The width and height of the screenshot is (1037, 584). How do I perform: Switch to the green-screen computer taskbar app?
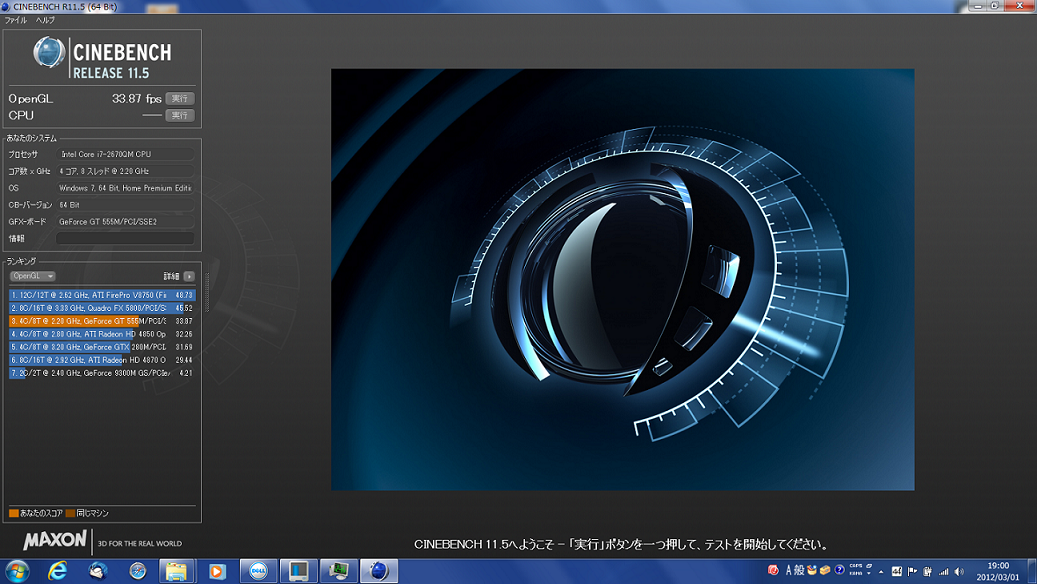tap(339, 571)
